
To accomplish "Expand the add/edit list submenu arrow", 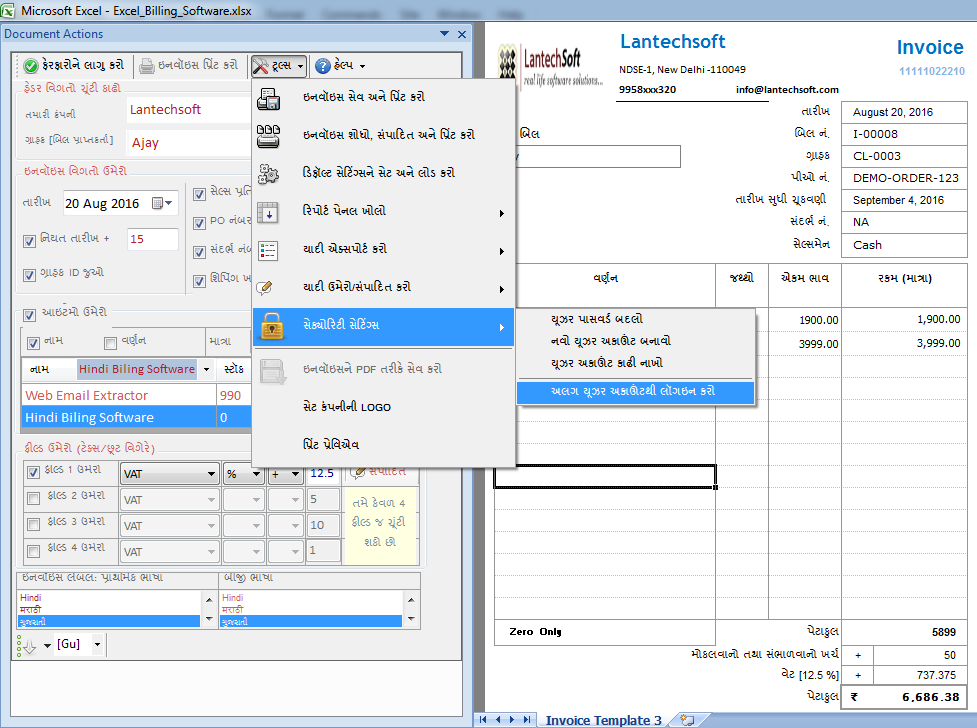I will (502, 290).
